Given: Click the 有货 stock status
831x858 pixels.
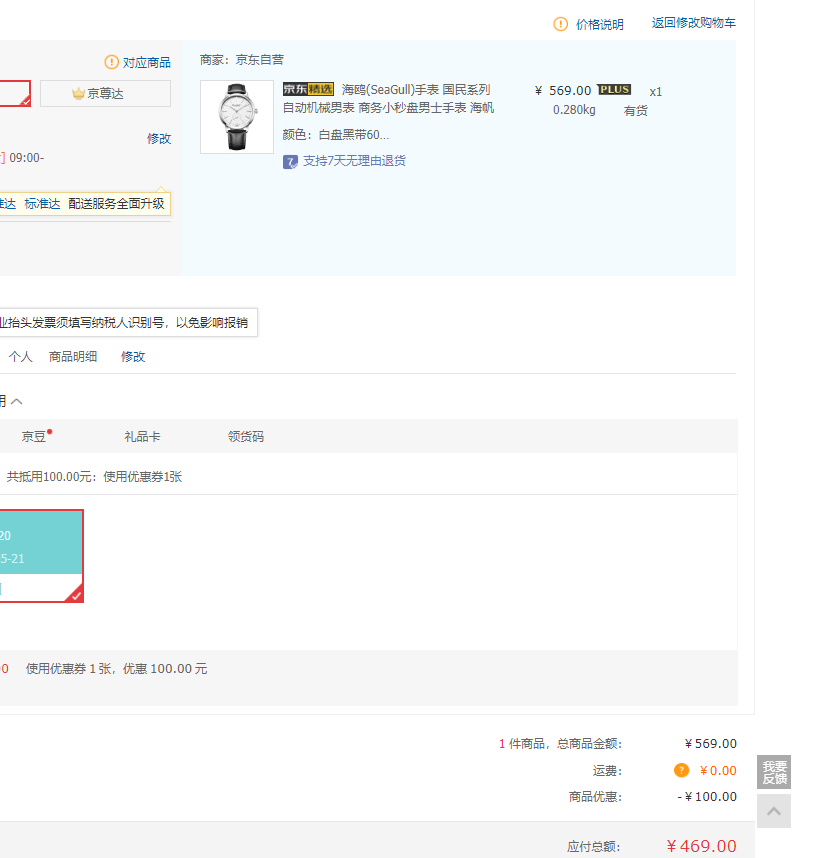Looking at the screenshot, I should [x=636, y=111].
